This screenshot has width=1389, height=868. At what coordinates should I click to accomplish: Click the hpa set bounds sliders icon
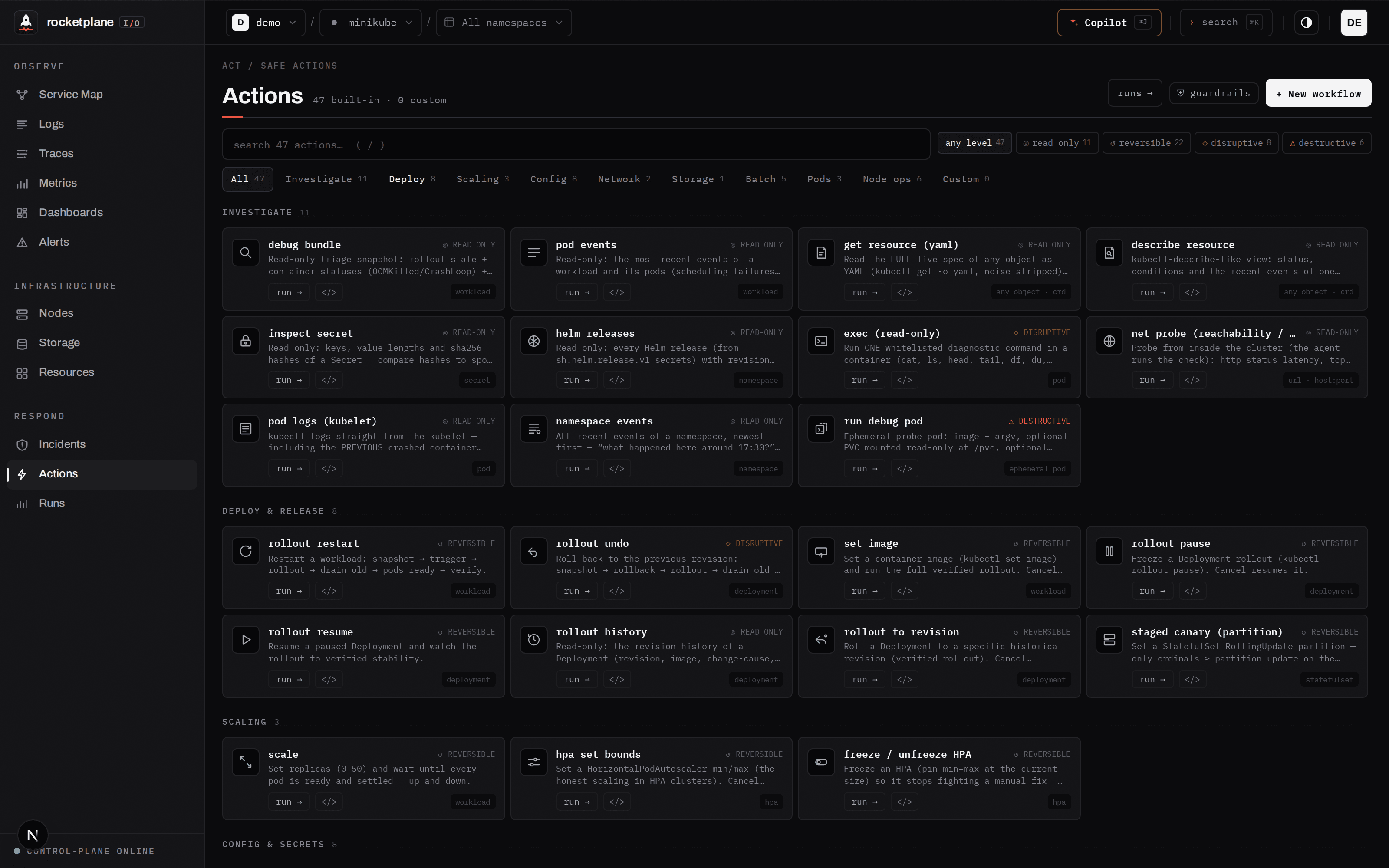[534, 763]
